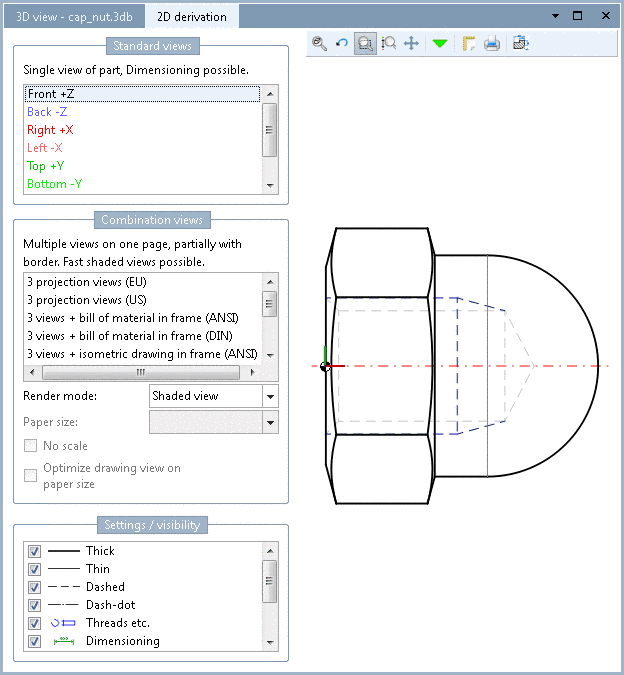Image resolution: width=624 pixels, height=675 pixels.
Task: Switch to the 3D view - cap_nut.3db tab
Action: pos(74,17)
